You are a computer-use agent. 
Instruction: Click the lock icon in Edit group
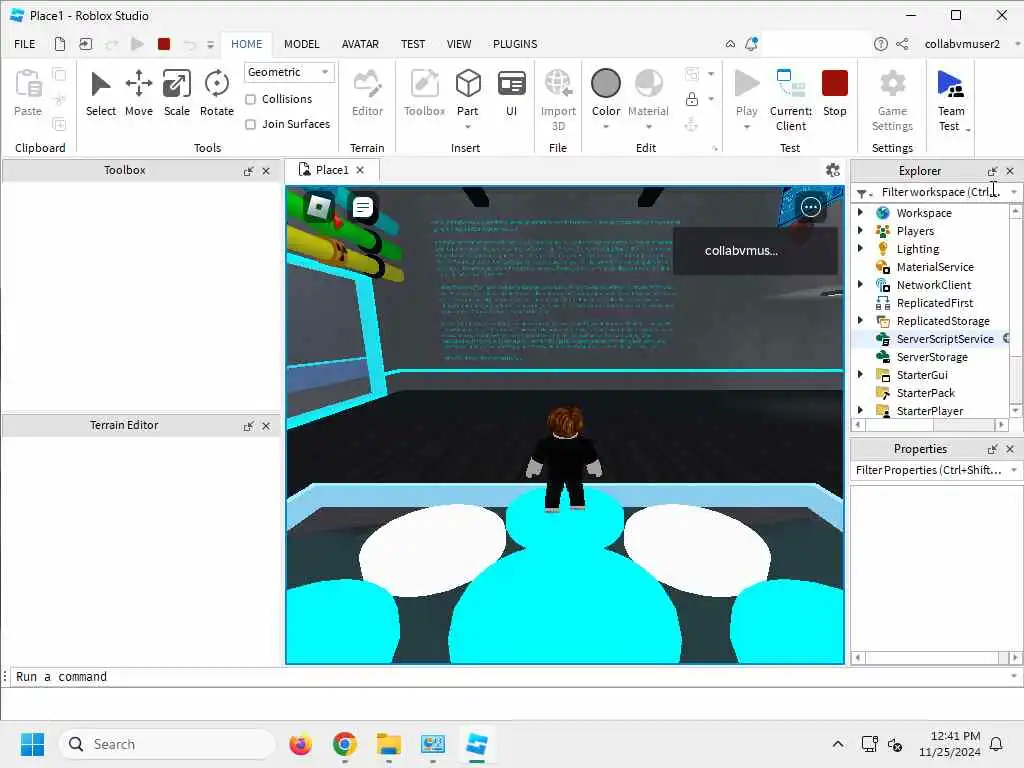point(692,99)
